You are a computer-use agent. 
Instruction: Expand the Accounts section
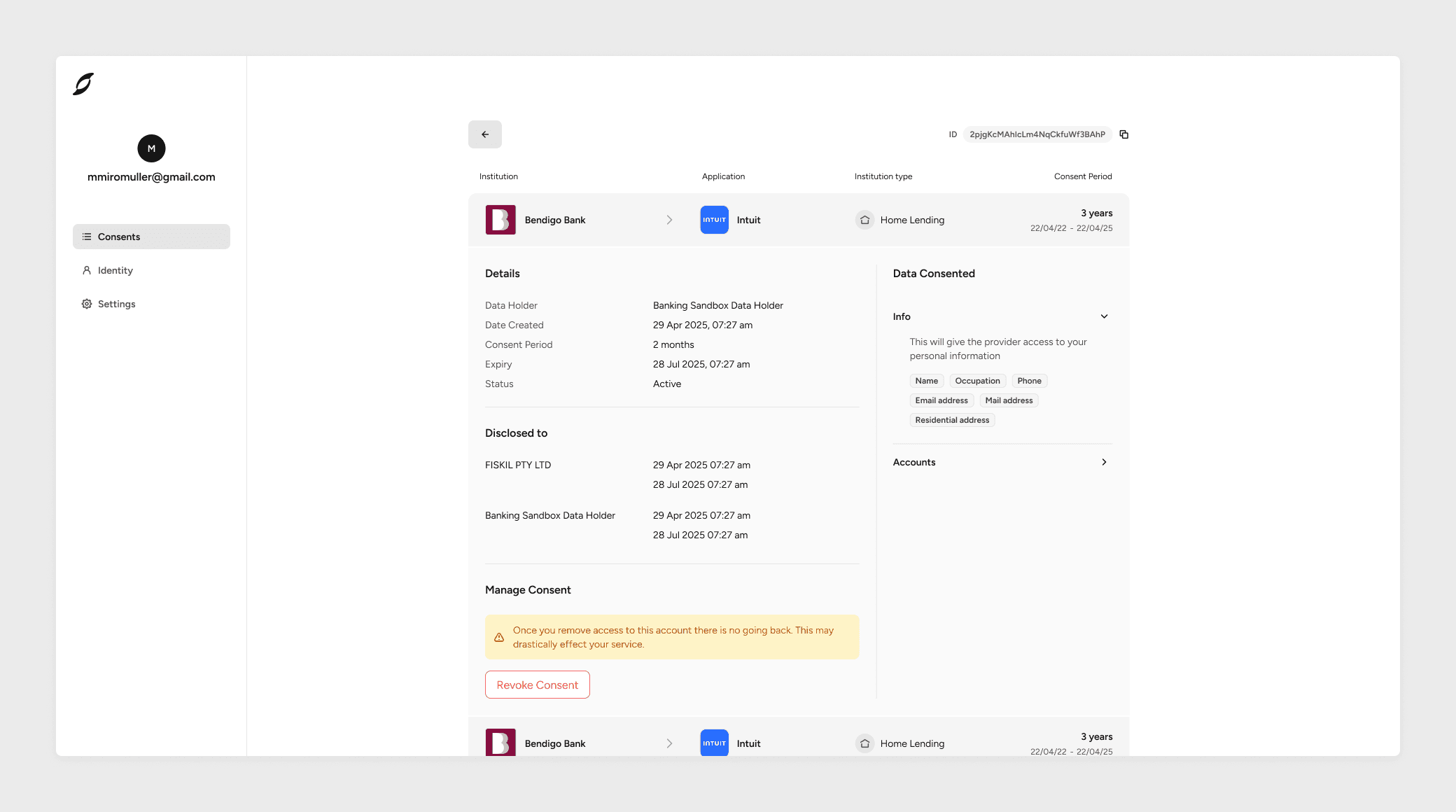tap(1104, 462)
